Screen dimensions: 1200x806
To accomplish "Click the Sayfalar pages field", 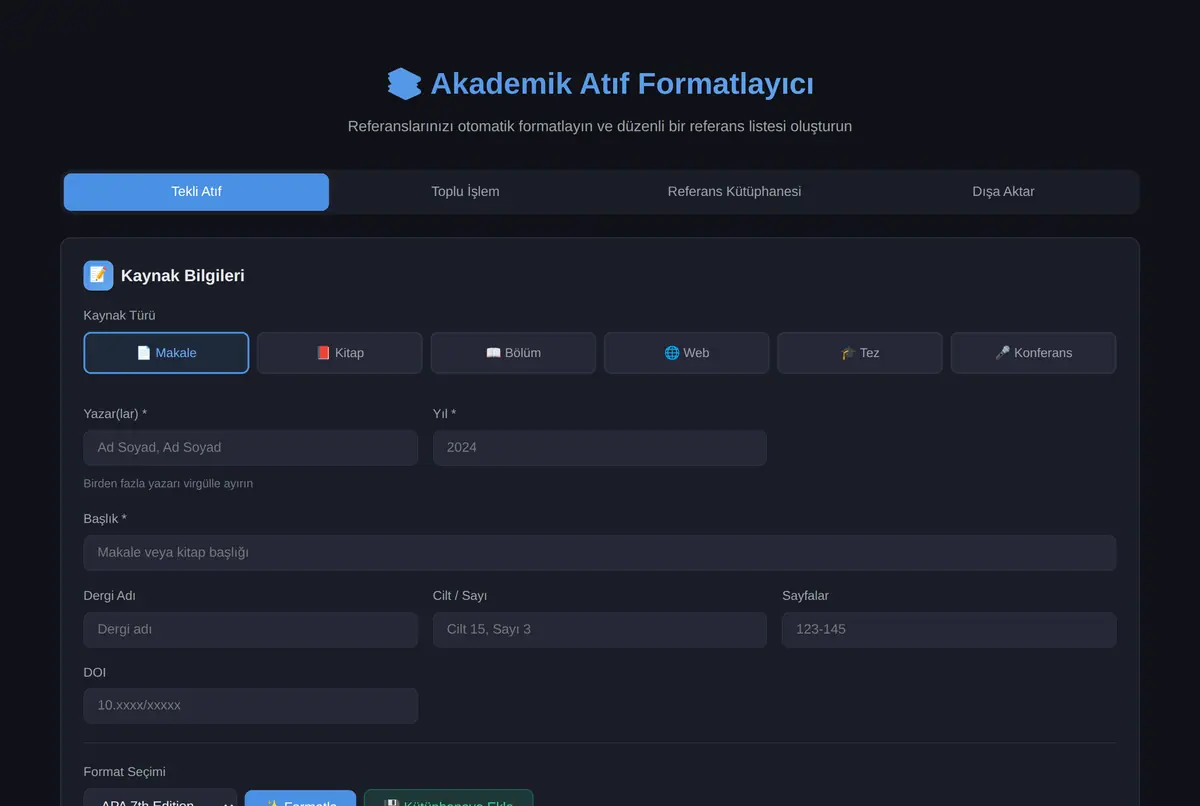I will point(949,630).
